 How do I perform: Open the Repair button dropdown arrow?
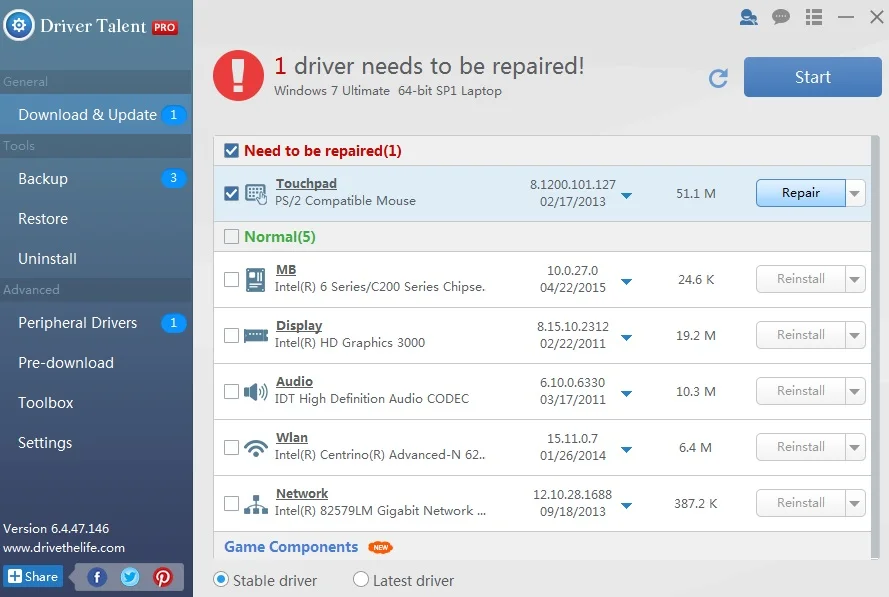tap(855, 193)
